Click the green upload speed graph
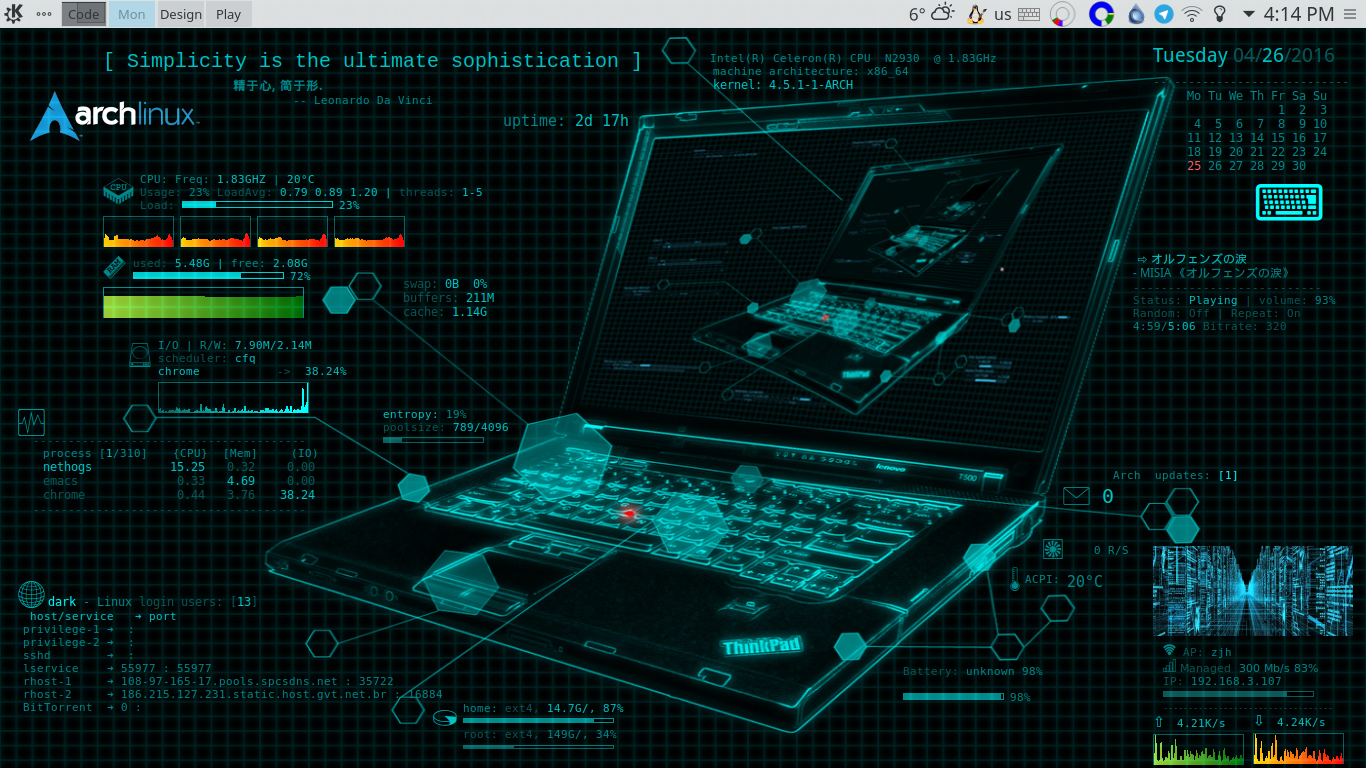 tap(1198, 750)
